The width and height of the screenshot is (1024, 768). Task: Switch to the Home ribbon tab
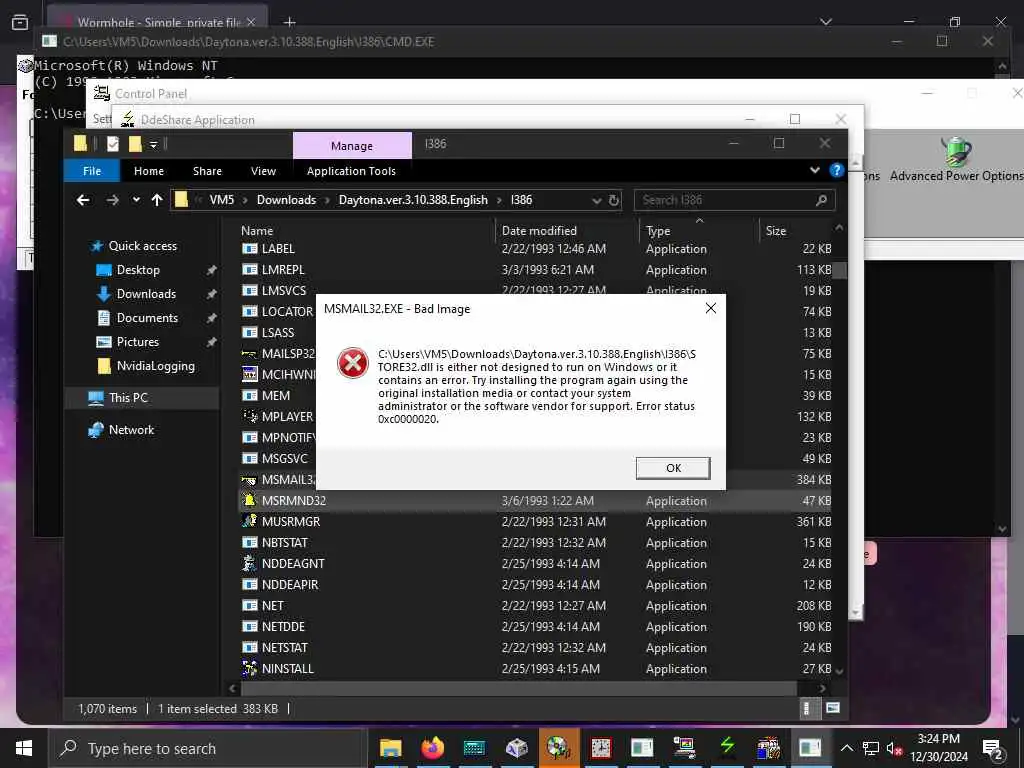tap(149, 170)
